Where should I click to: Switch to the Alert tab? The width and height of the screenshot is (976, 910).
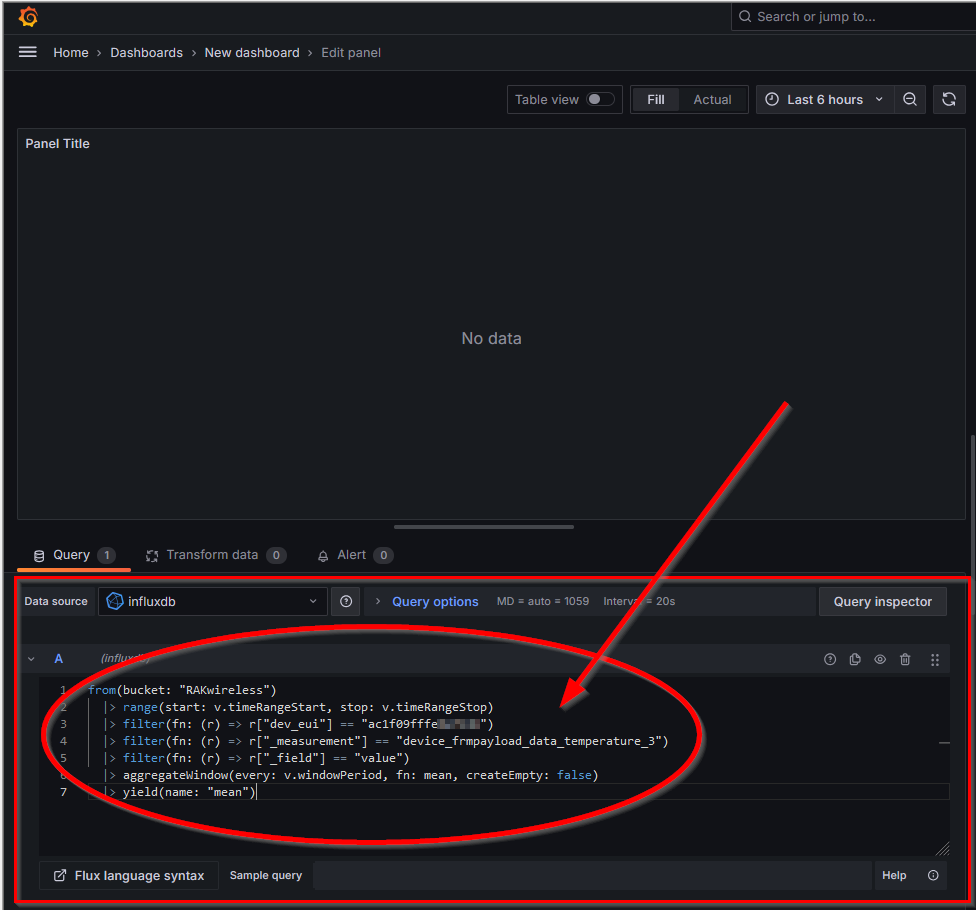tap(348, 555)
